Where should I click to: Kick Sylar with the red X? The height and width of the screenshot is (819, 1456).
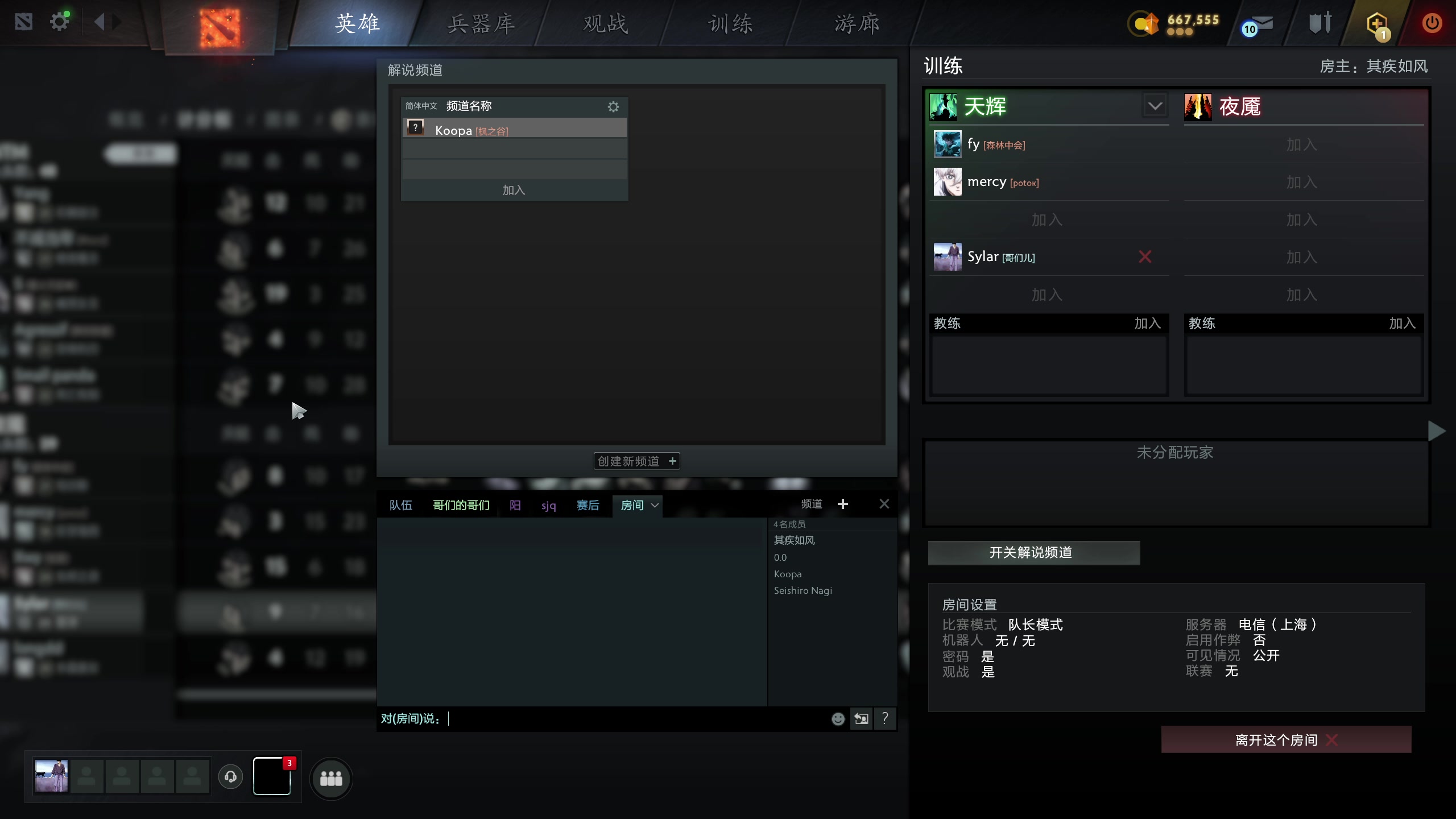coord(1145,257)
